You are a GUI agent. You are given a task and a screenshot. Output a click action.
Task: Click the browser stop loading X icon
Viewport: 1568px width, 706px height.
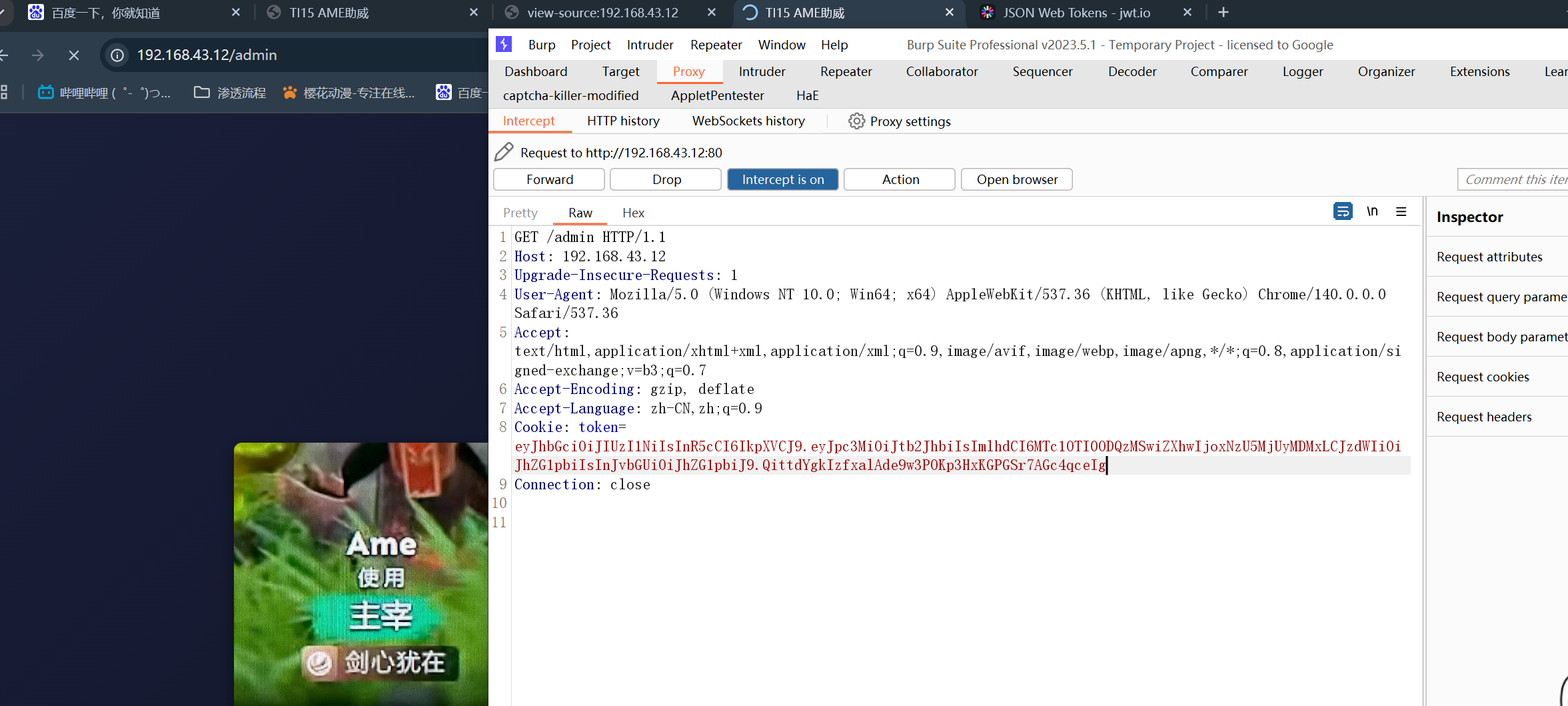74,55
